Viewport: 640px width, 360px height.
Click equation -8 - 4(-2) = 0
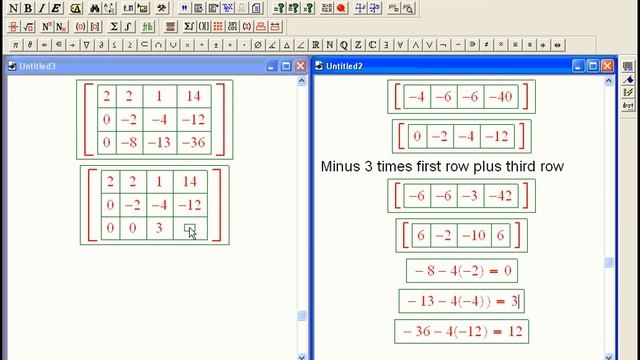coord(462,271)
